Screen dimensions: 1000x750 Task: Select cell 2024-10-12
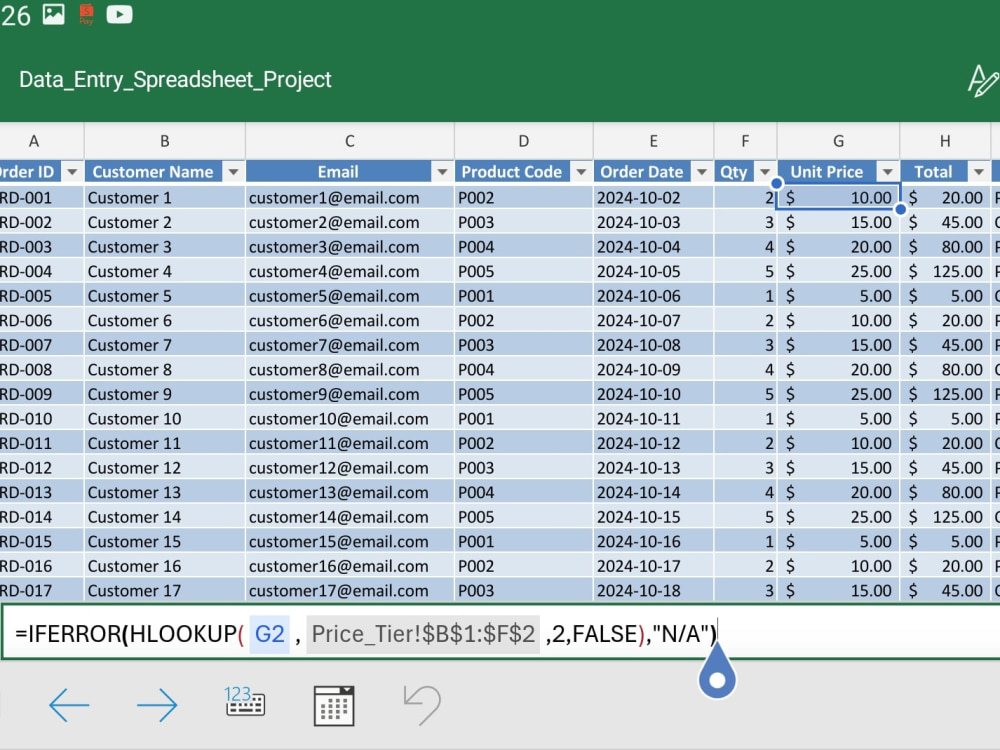(x=654, y=443)
